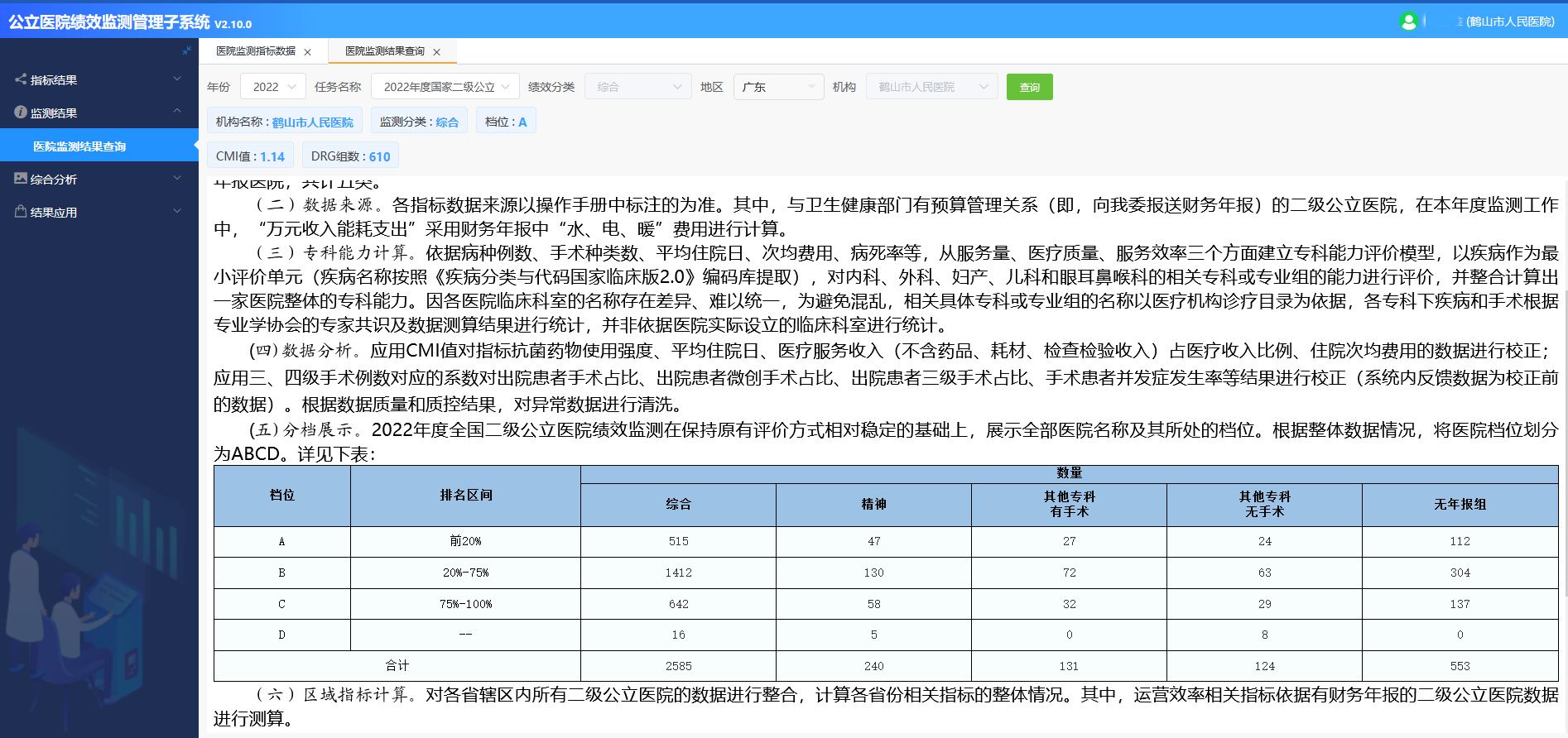Click the cell 304 in row B

1460,573
